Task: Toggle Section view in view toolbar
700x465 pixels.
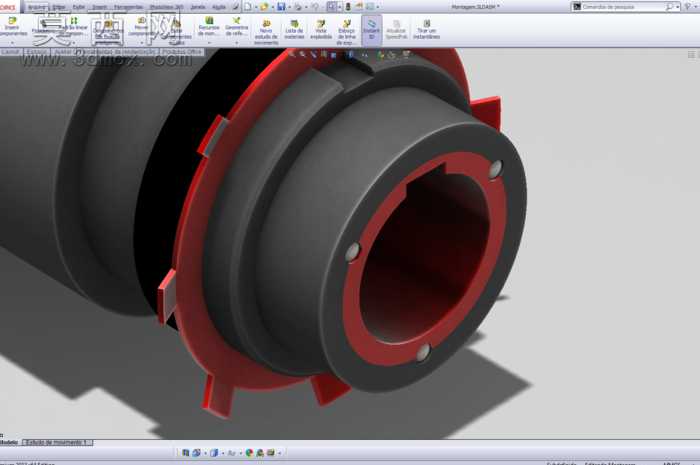Action: (324, 54)
